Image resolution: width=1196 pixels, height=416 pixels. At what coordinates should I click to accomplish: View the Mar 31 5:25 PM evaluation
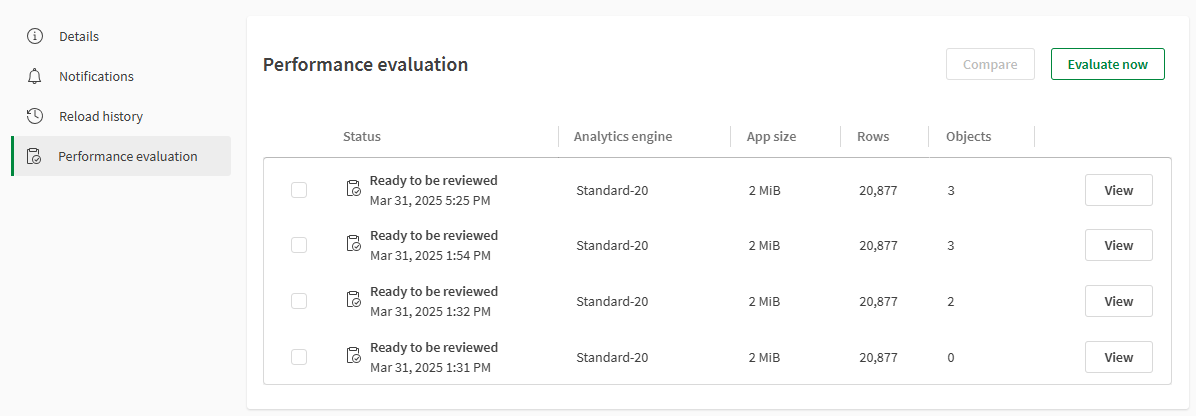(1118, 189)
